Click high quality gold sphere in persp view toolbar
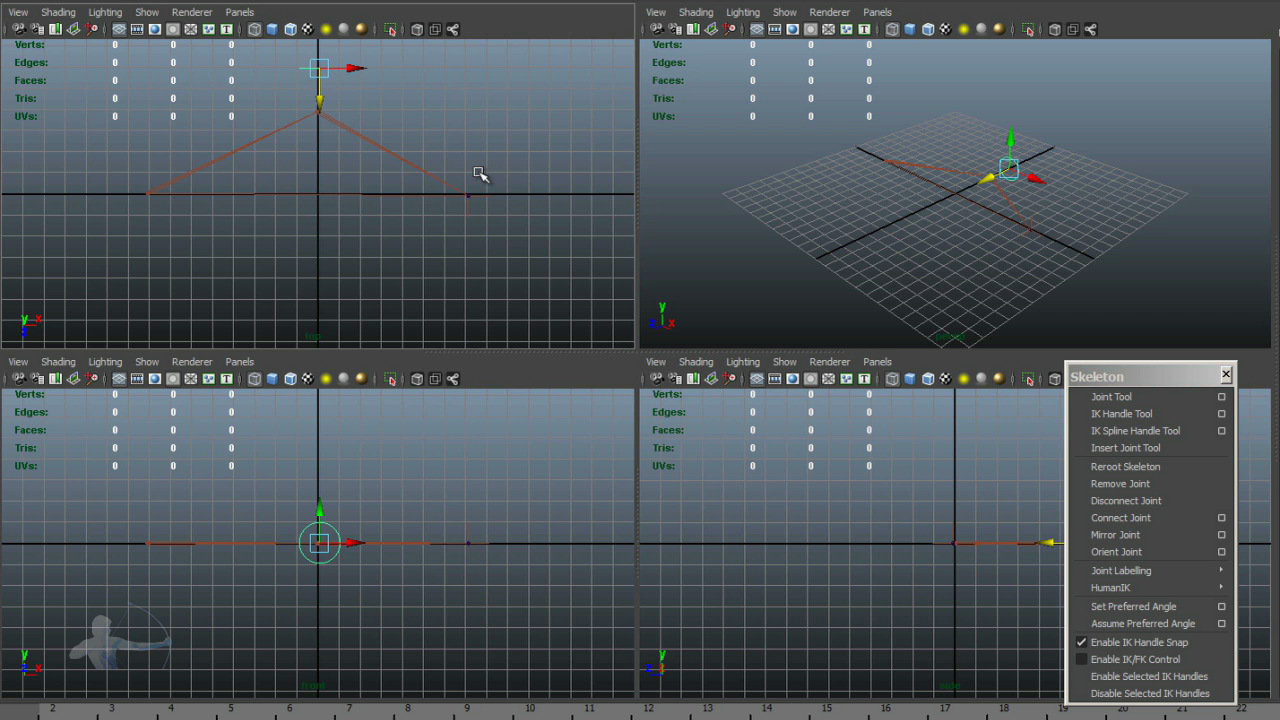The width and height of the screenshot is (1280, 720). coord(1000,29)
